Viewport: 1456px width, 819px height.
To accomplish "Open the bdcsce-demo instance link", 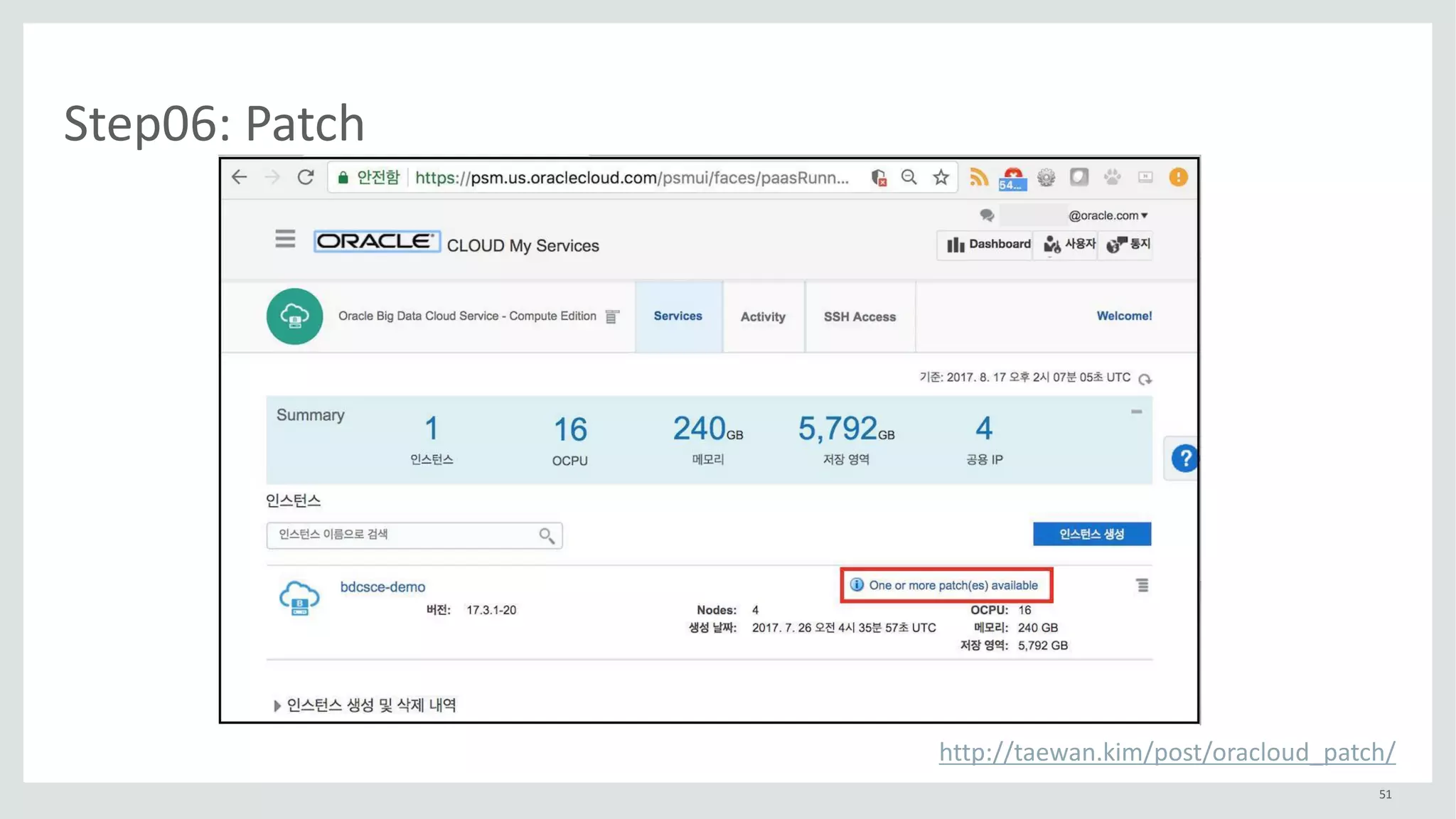I will (x=382, y=587).
